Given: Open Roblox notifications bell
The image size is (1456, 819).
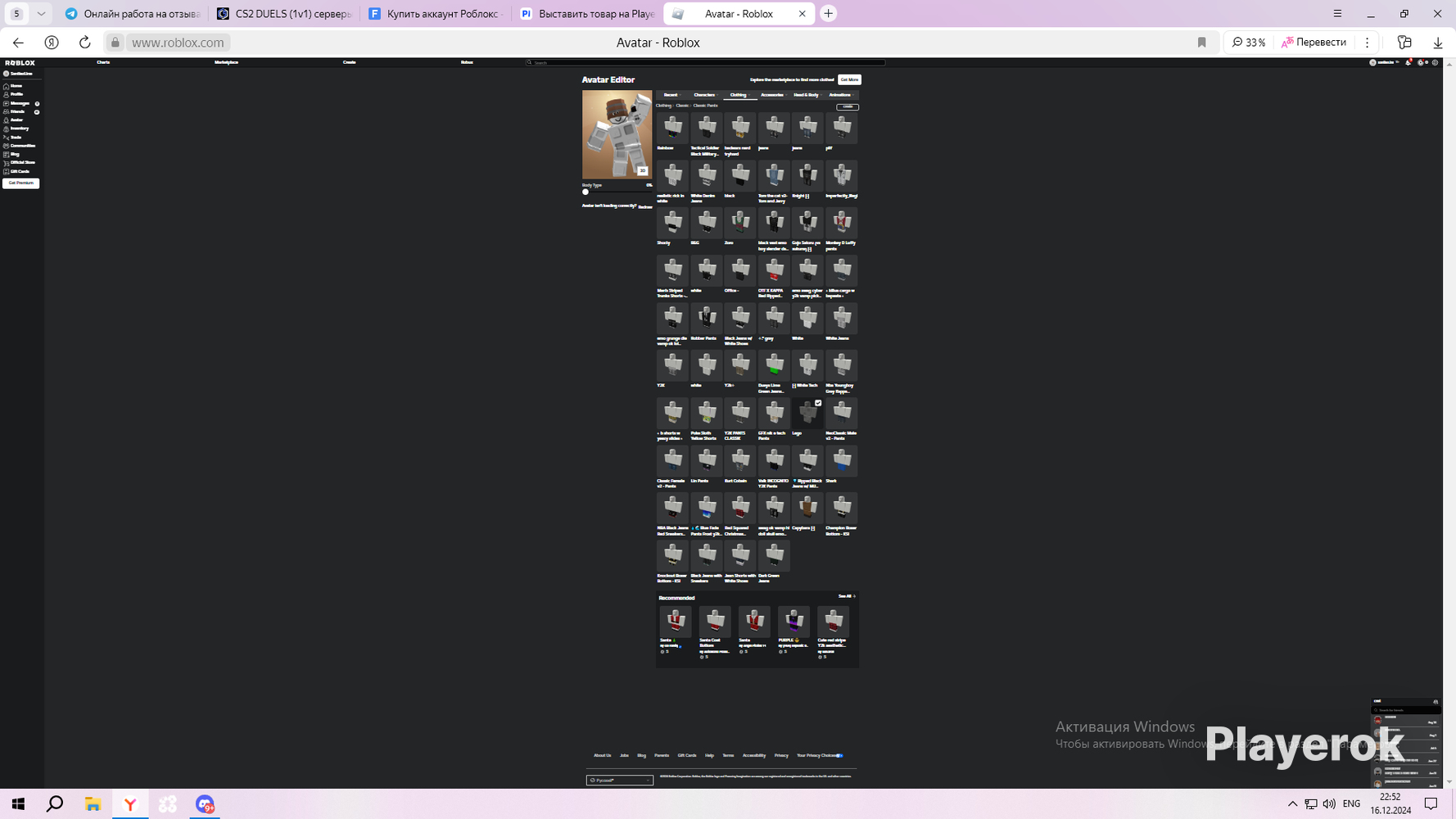Looking at the screenshot, I should [1409, 62].
